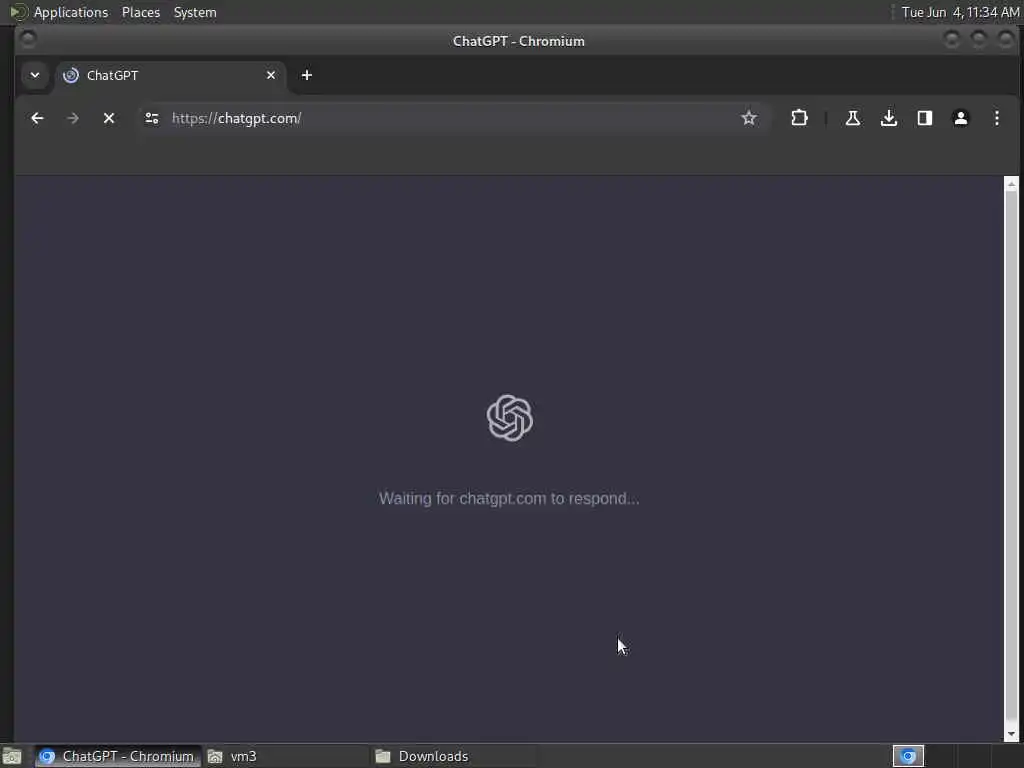This screenshot has height=768, width=1024.
Task: Click the Applications menu logo icon
Action: pos(18,12)
